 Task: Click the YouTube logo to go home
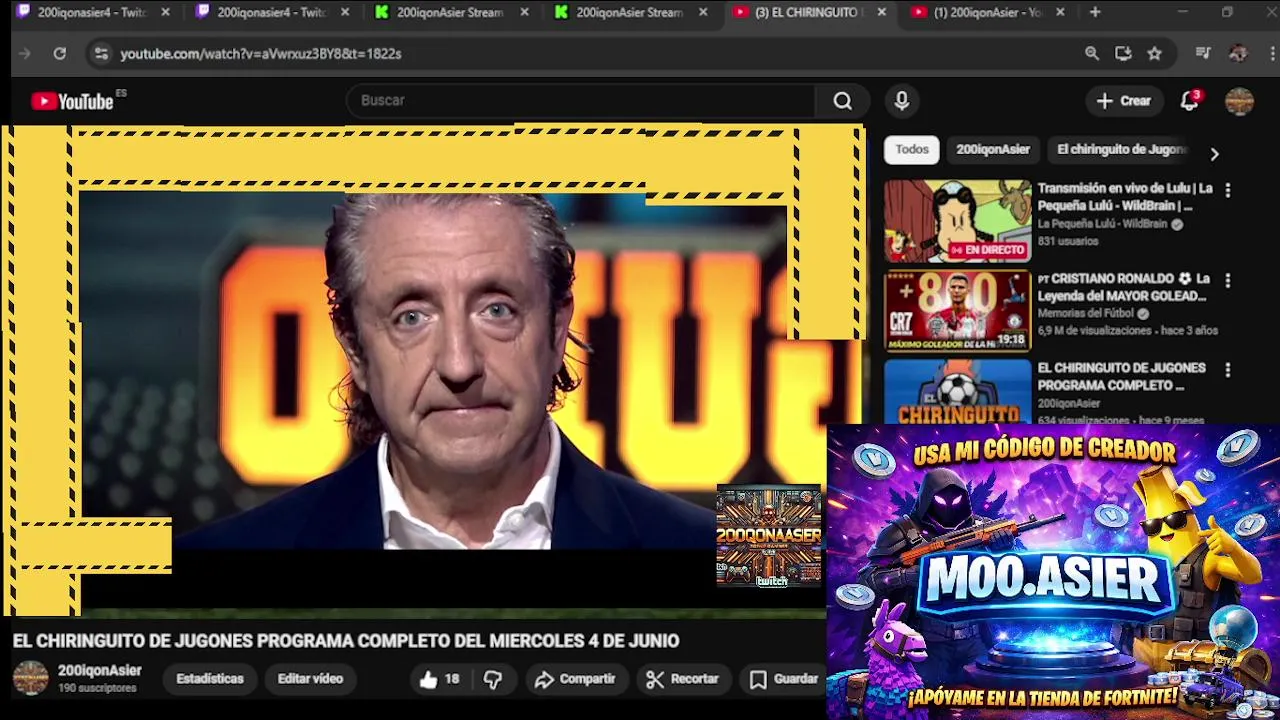[x=72, y=101]
